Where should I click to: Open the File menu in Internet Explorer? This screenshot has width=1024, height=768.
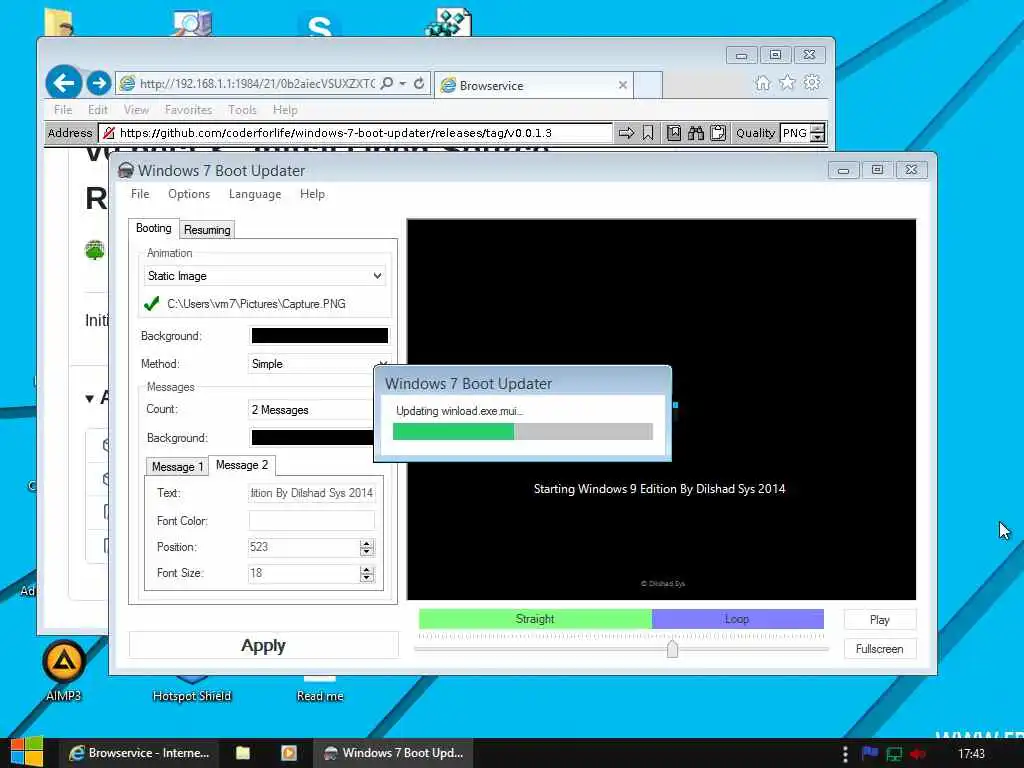click(63, 110)
